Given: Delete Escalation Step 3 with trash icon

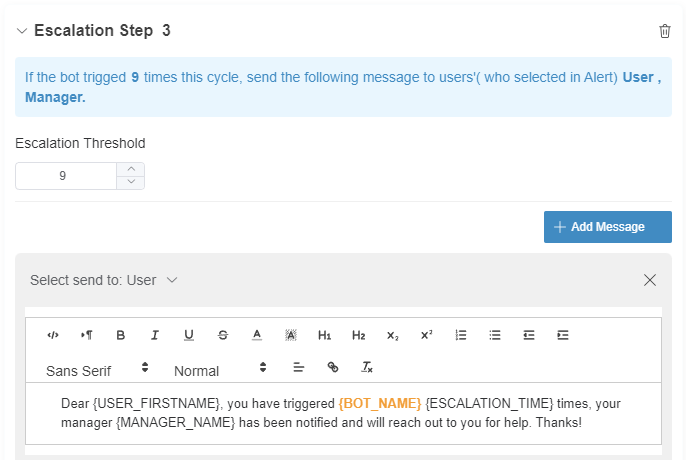Looking at the screenshot, I should 665,31.
